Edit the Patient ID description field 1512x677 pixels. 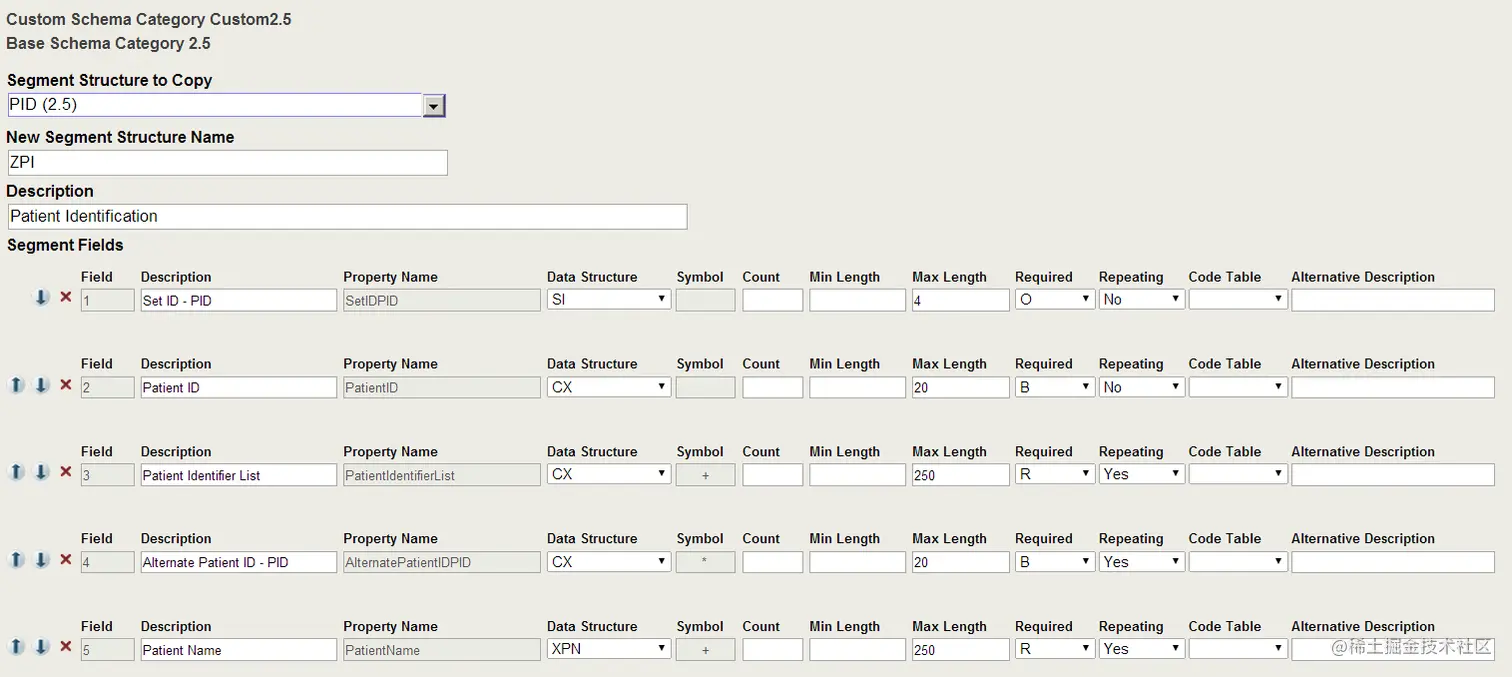[x=238, y=387]
